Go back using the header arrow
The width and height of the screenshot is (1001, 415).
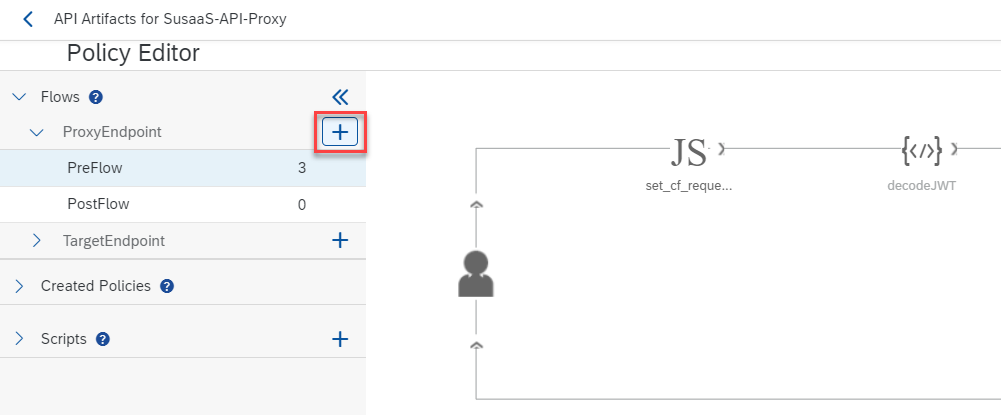coord(27,19)
